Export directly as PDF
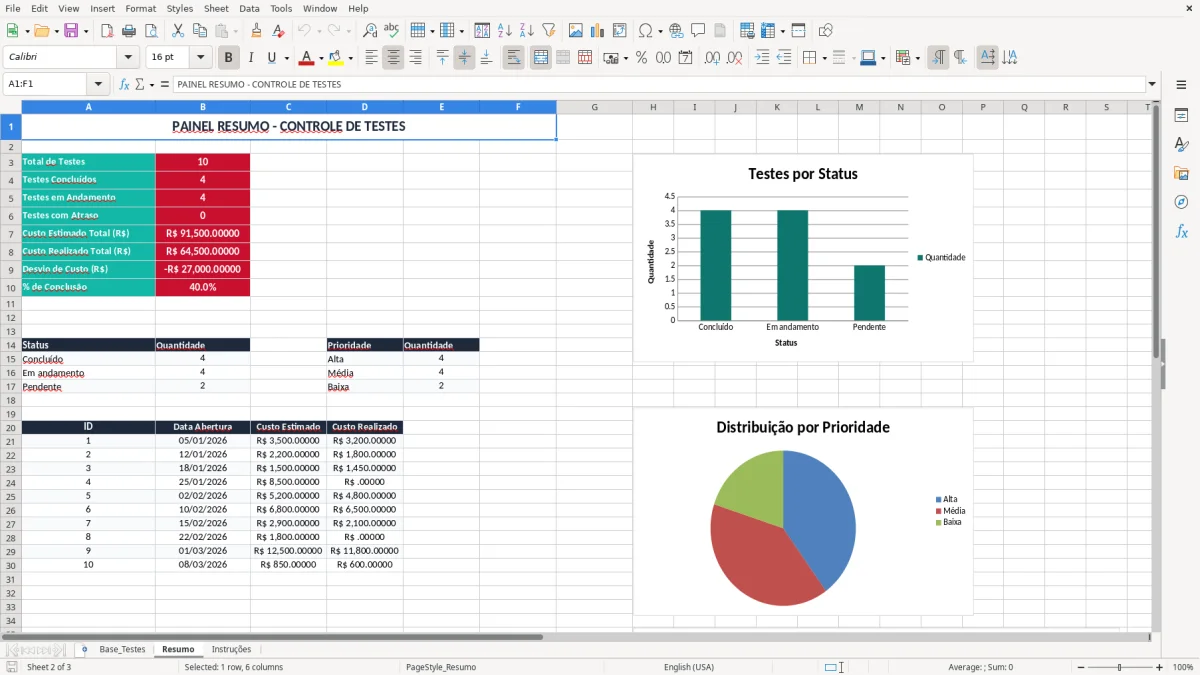The width and height of the screenshot is (1200, 675). coord(107,31)
